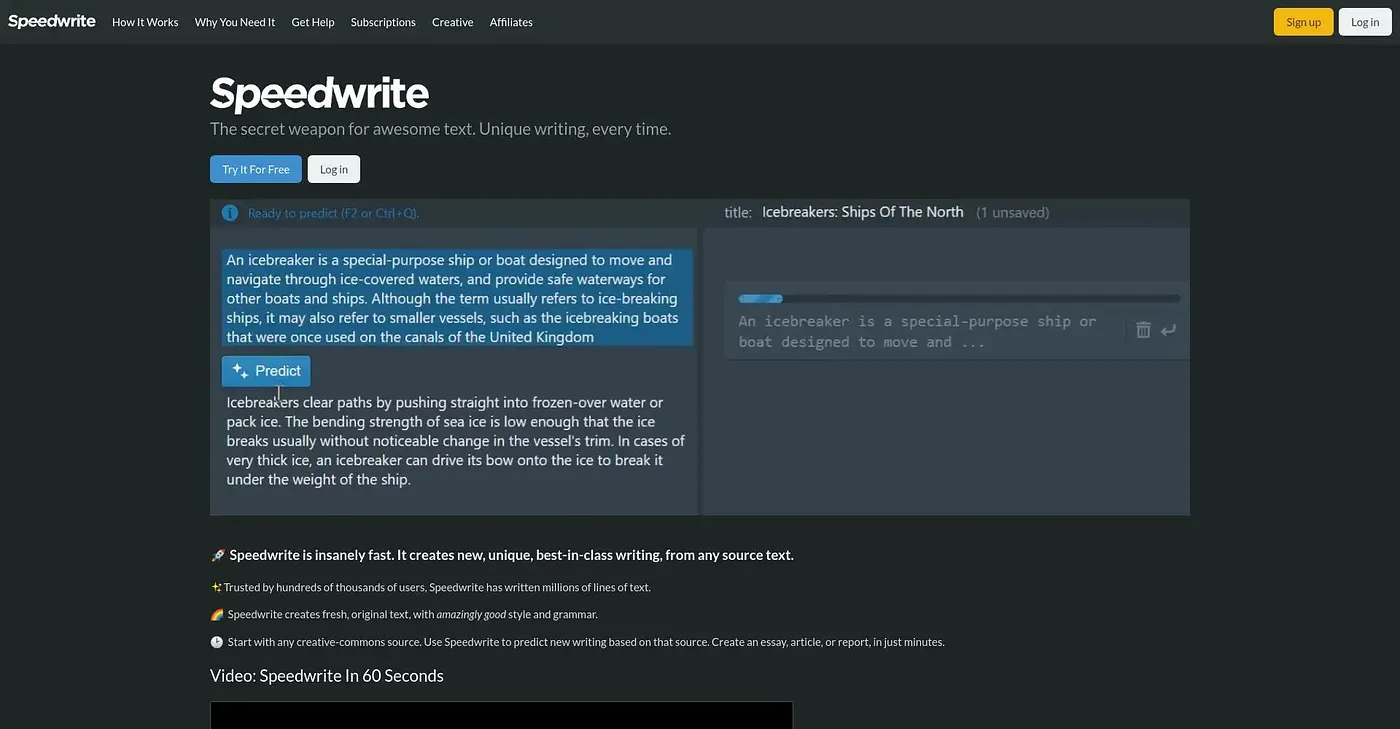The image size is (1400, 729).
Task: Click Log in button in top navbar
Action: tap(1365, 22)
